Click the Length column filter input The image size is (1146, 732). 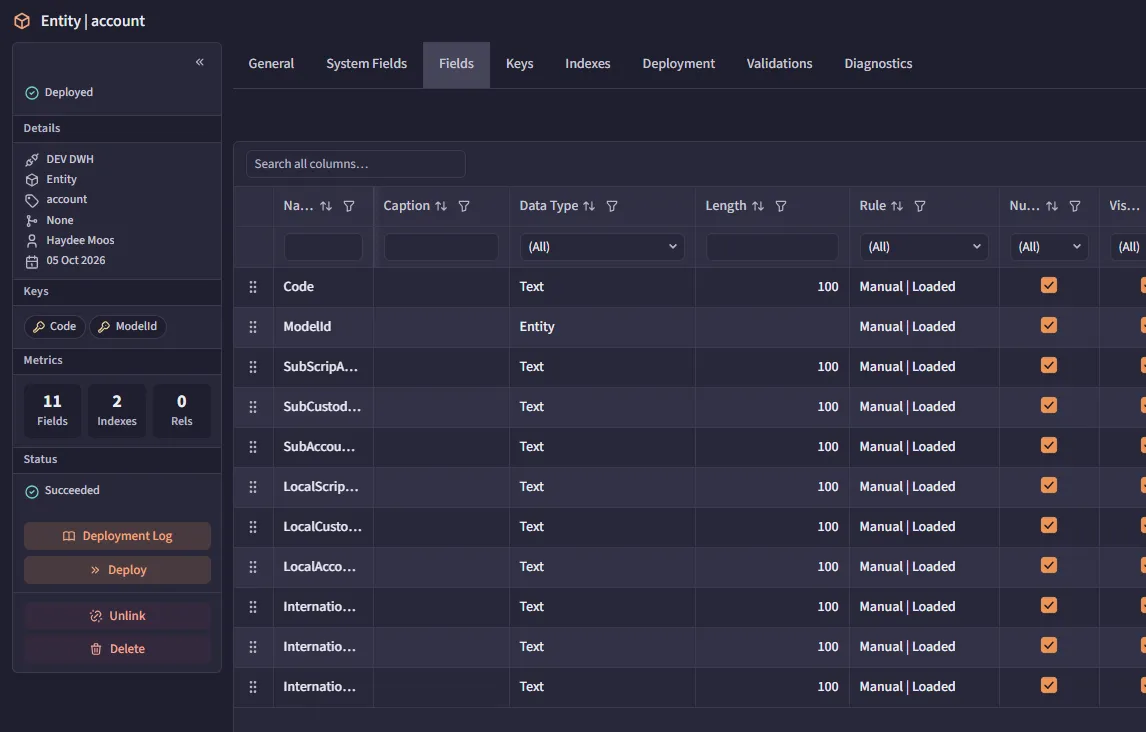pyautogui.click(x=773, y=247)
